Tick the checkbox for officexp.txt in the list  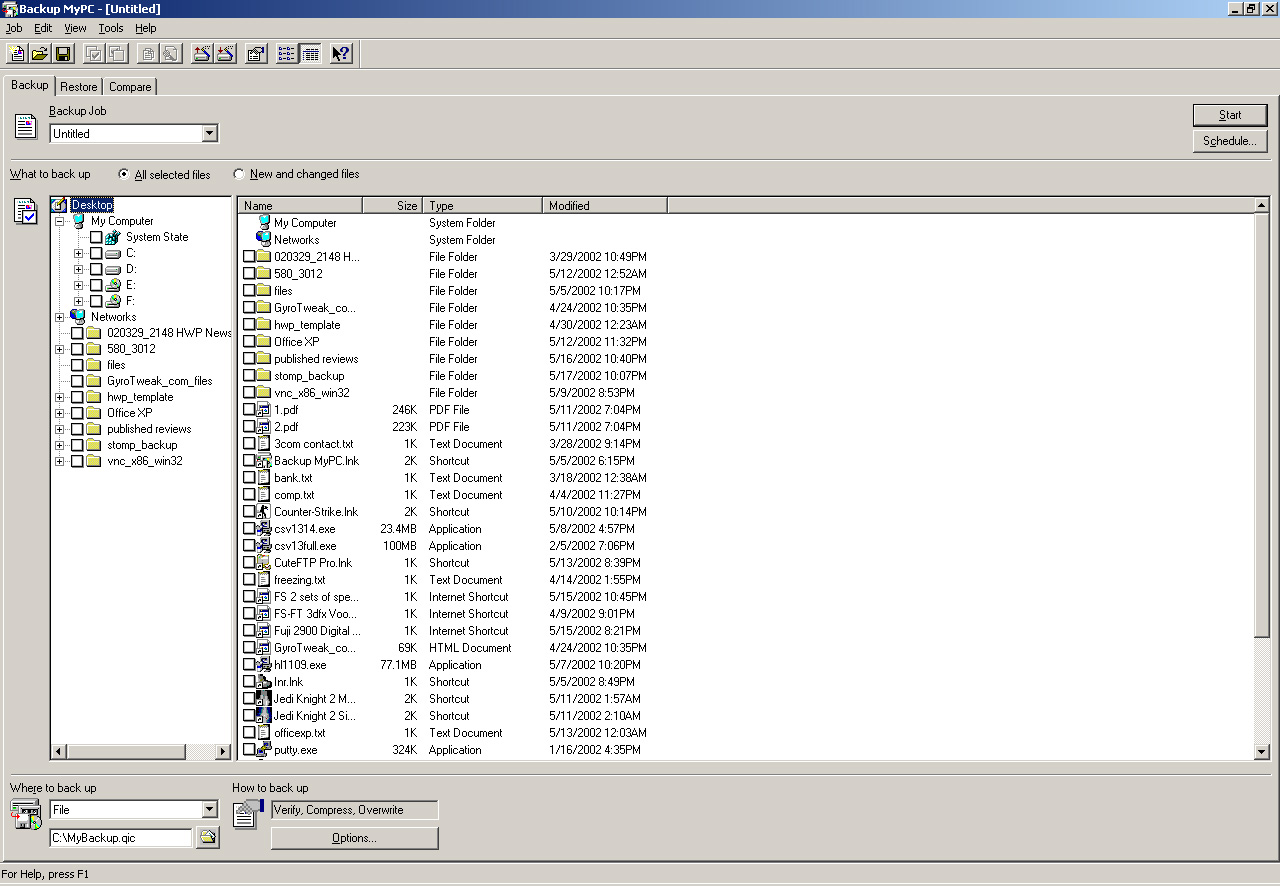point(249,733)
